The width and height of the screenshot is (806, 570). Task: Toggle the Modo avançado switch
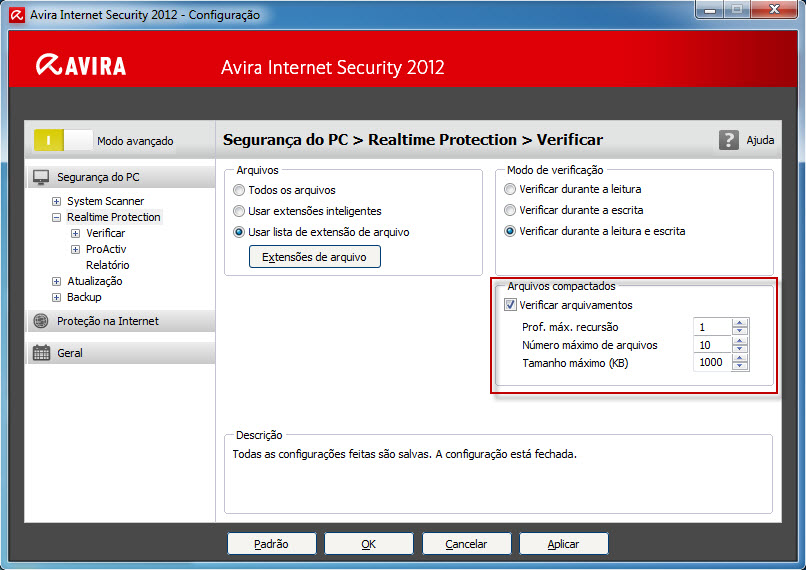tap(63, 140)
